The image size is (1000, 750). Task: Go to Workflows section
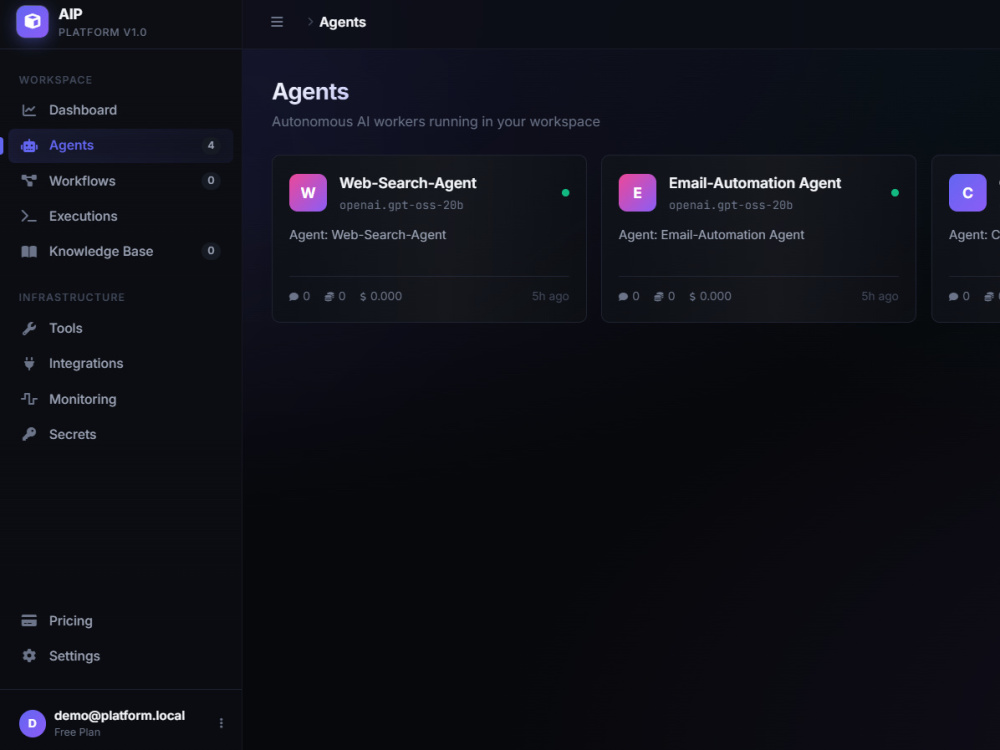121,181
